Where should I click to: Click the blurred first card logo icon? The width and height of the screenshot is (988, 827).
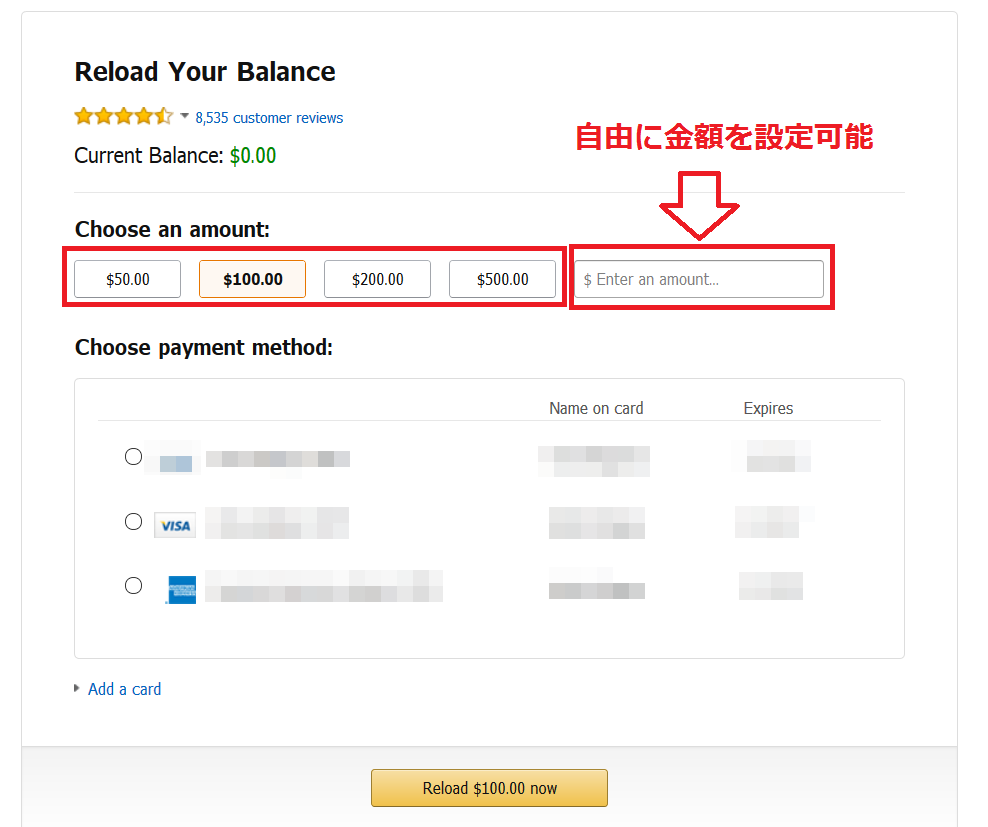click(x=175, y=464)
